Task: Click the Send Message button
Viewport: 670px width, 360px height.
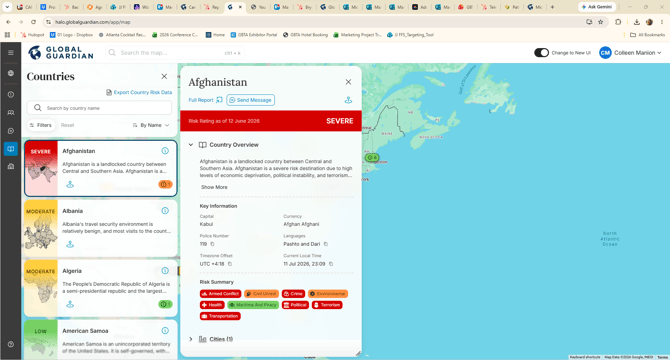Action: tap(251, 100)
